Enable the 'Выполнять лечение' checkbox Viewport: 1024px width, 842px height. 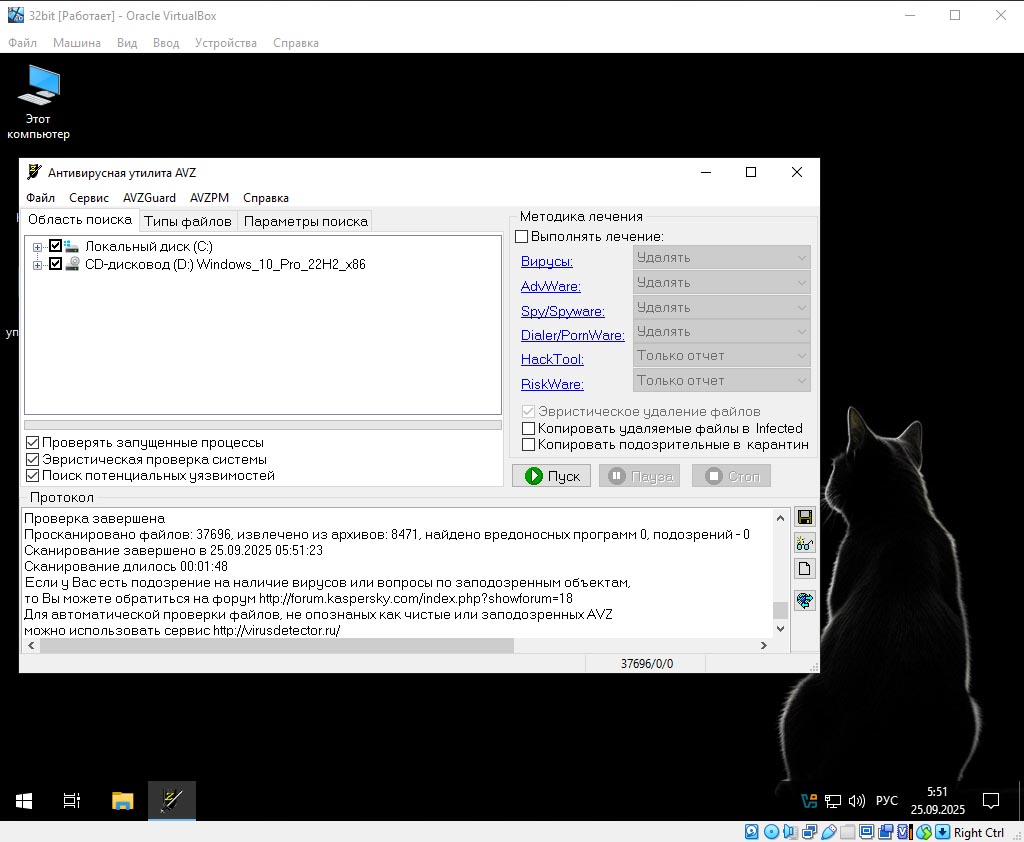pos(521,237)
